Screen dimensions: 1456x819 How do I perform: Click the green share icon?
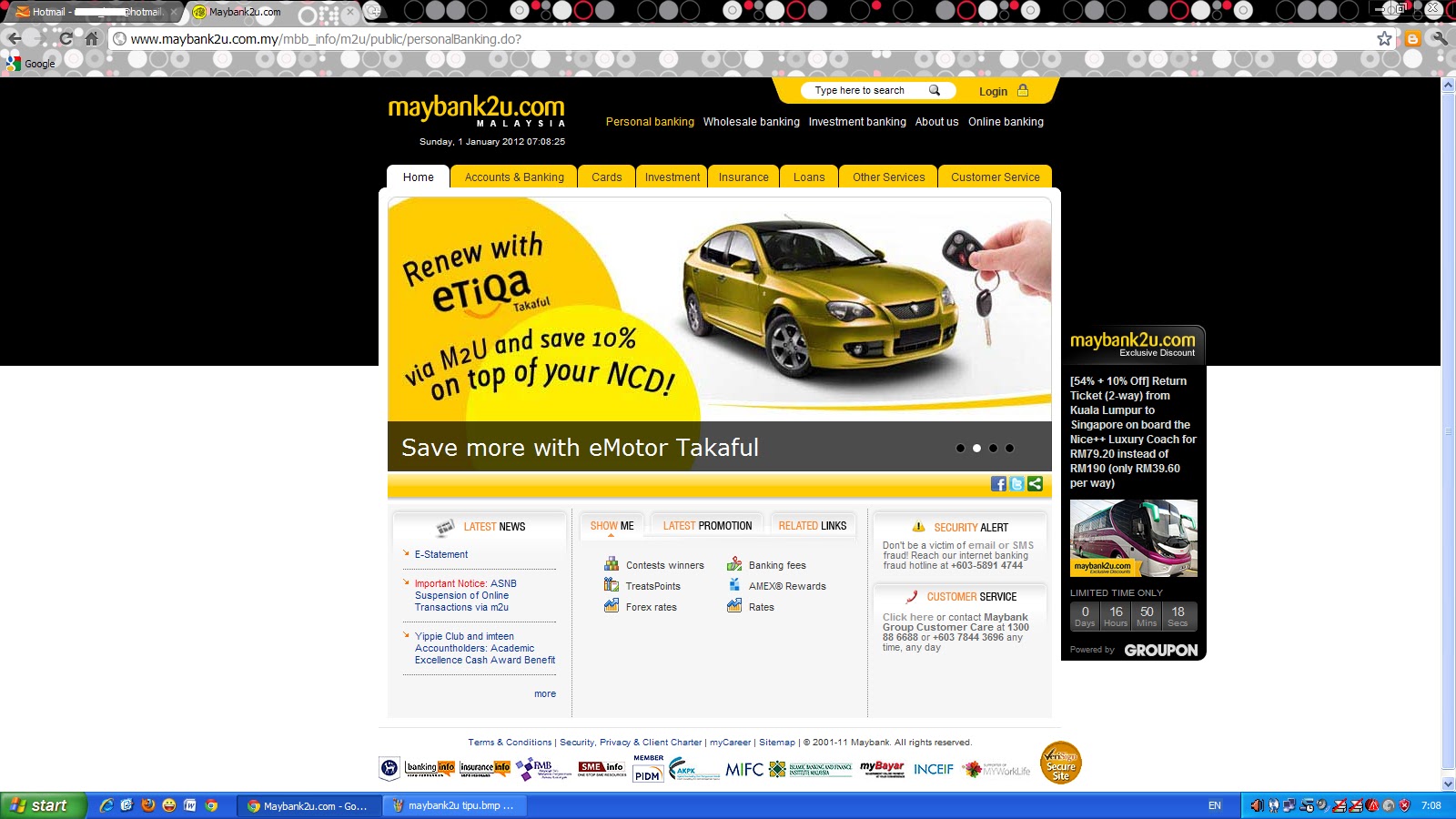tap(1035, 484)
